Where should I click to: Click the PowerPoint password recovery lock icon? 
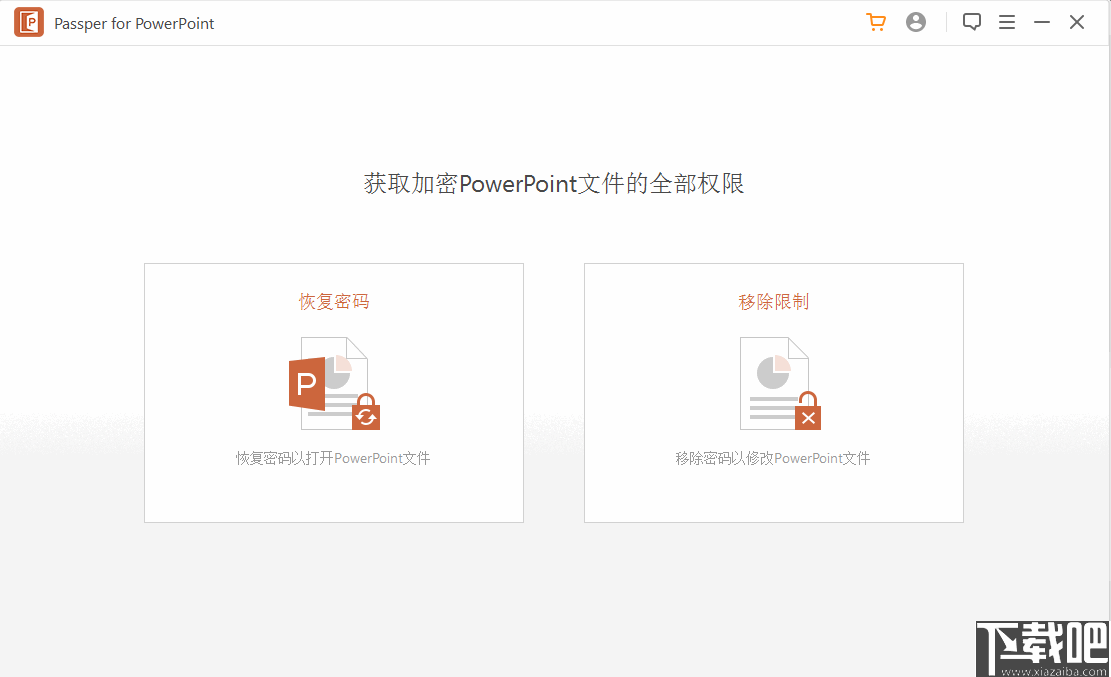(x=333, y=383)
